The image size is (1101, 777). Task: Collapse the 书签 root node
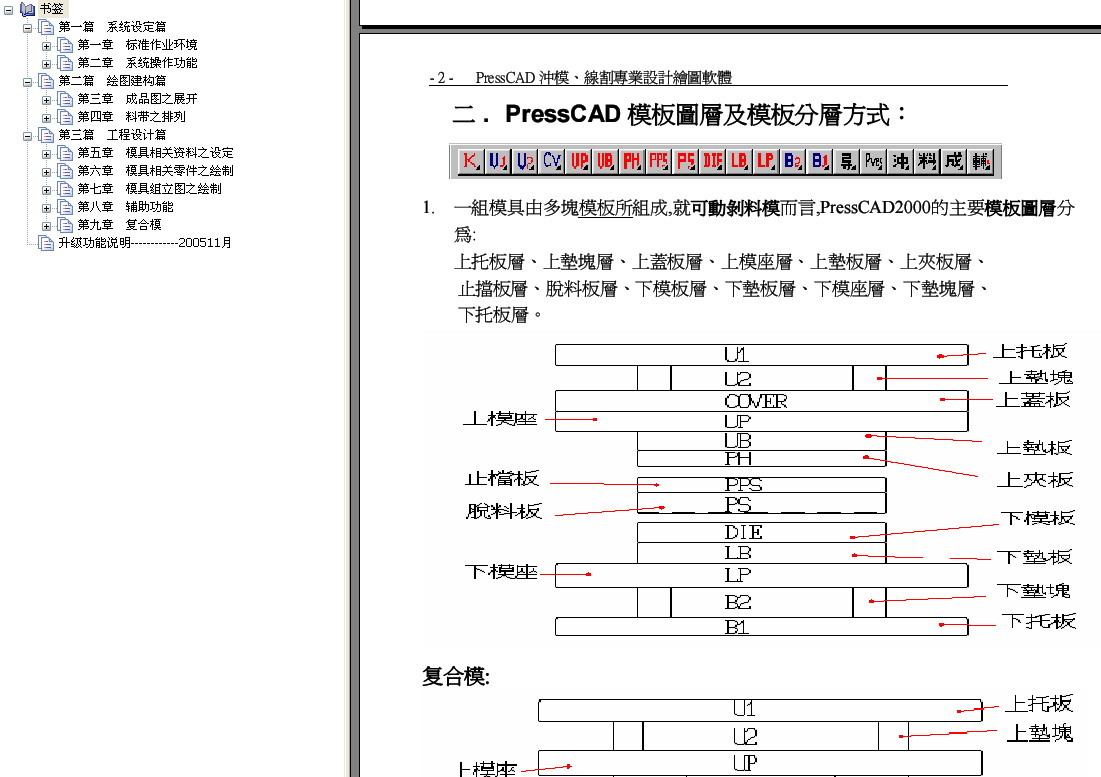click(x=8, y=10)
